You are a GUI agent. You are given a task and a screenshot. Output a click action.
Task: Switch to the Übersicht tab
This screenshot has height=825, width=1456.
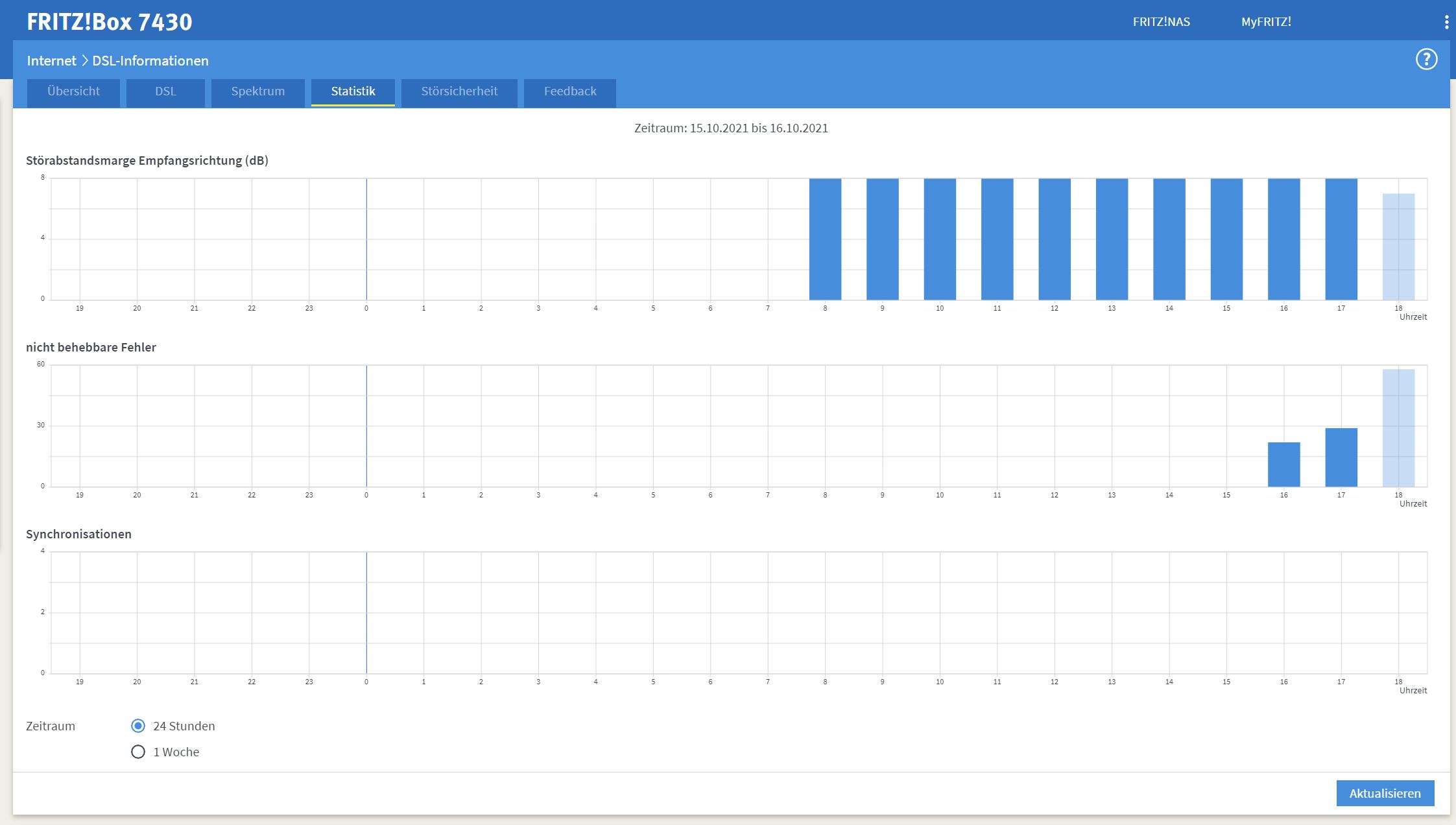click(73, 91)
